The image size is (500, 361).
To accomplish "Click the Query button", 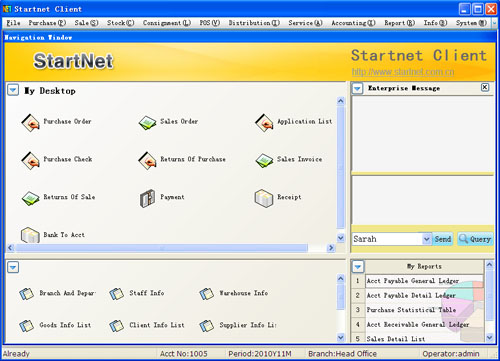I will (475, 239).
